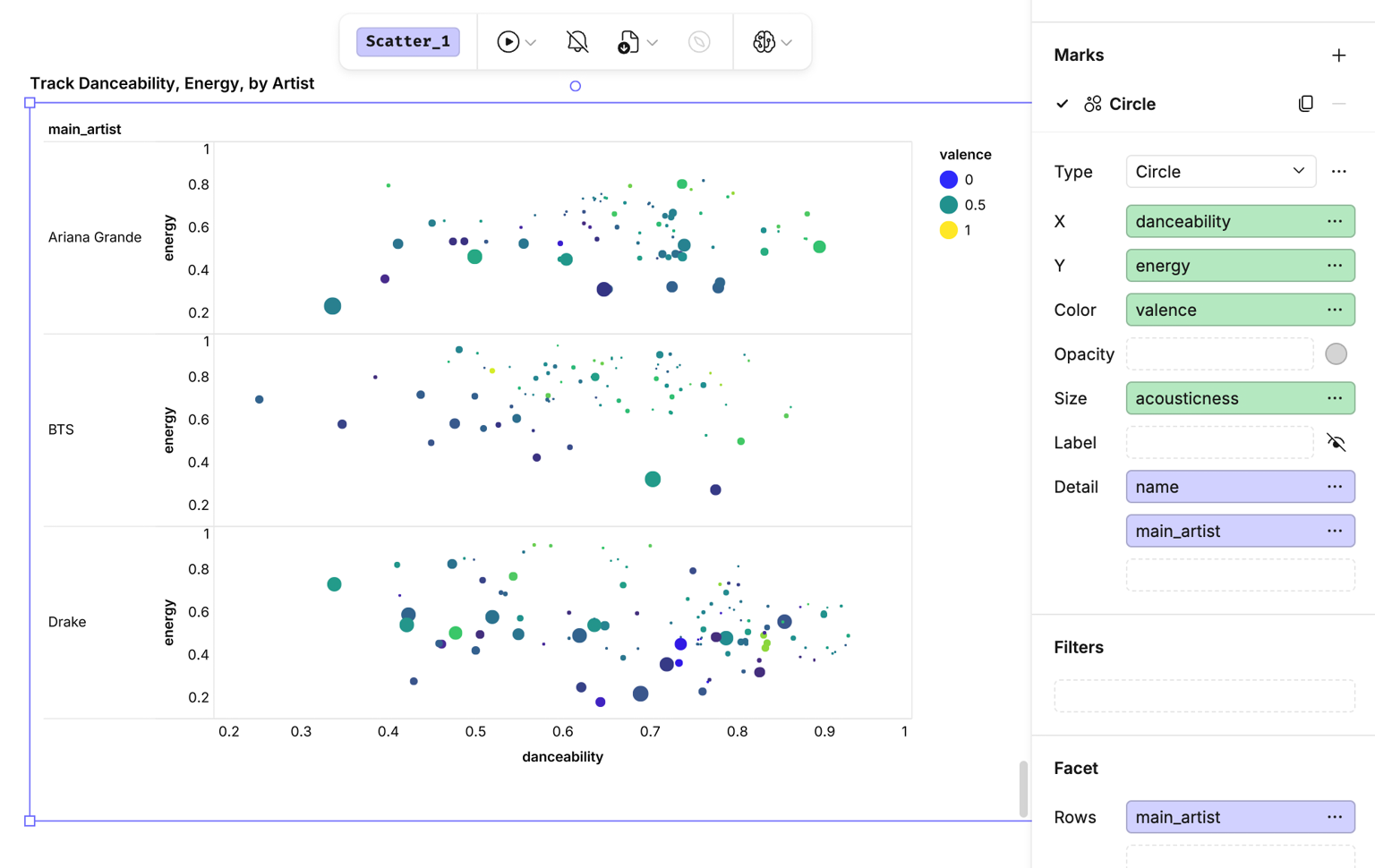The height and width of the screenshot is (868, 1375).
Task: Toggle the Circle mark checkmark
Action: point(1063,104)
